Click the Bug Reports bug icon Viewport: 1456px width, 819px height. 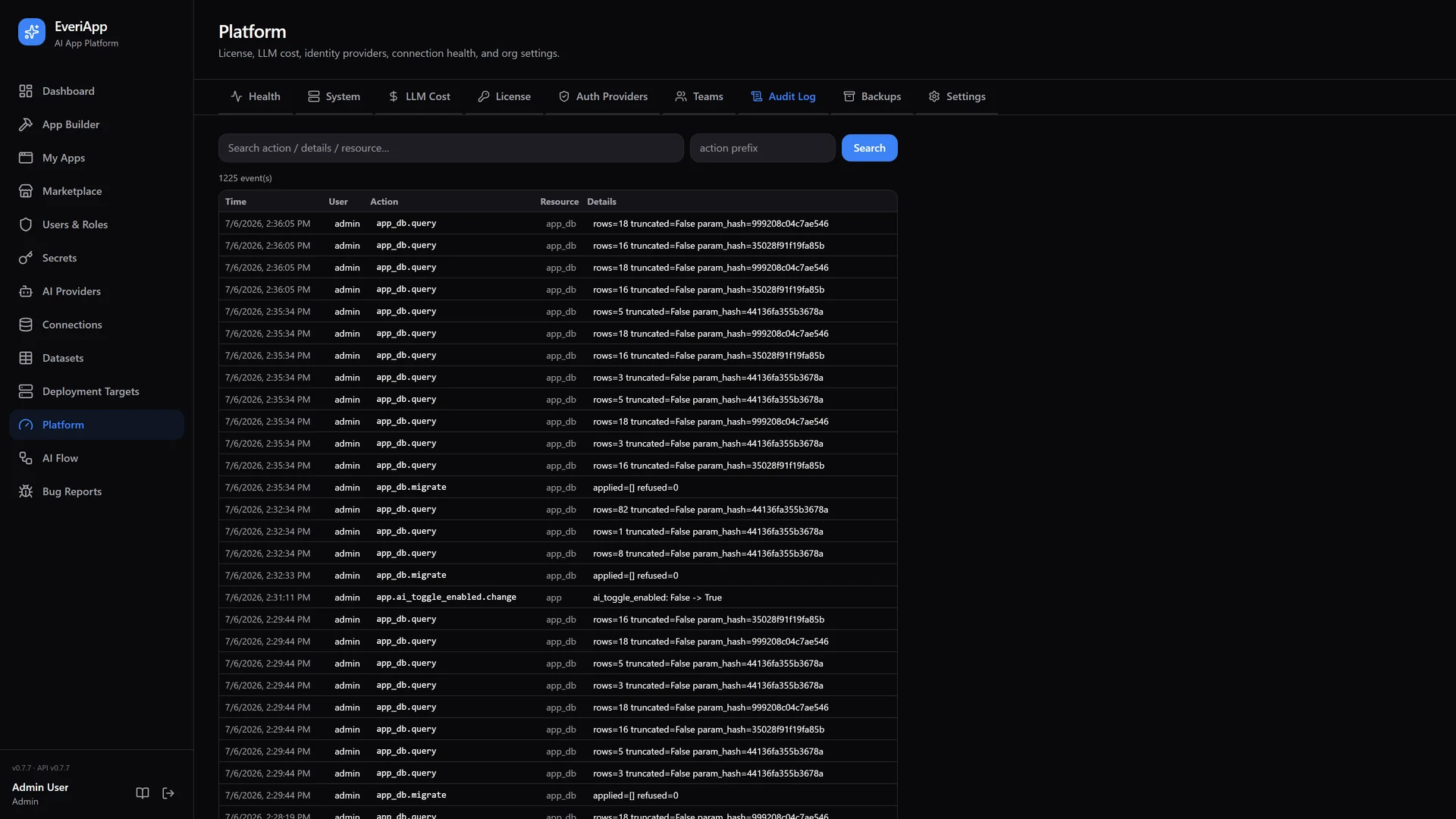click(x=26, y=491)
